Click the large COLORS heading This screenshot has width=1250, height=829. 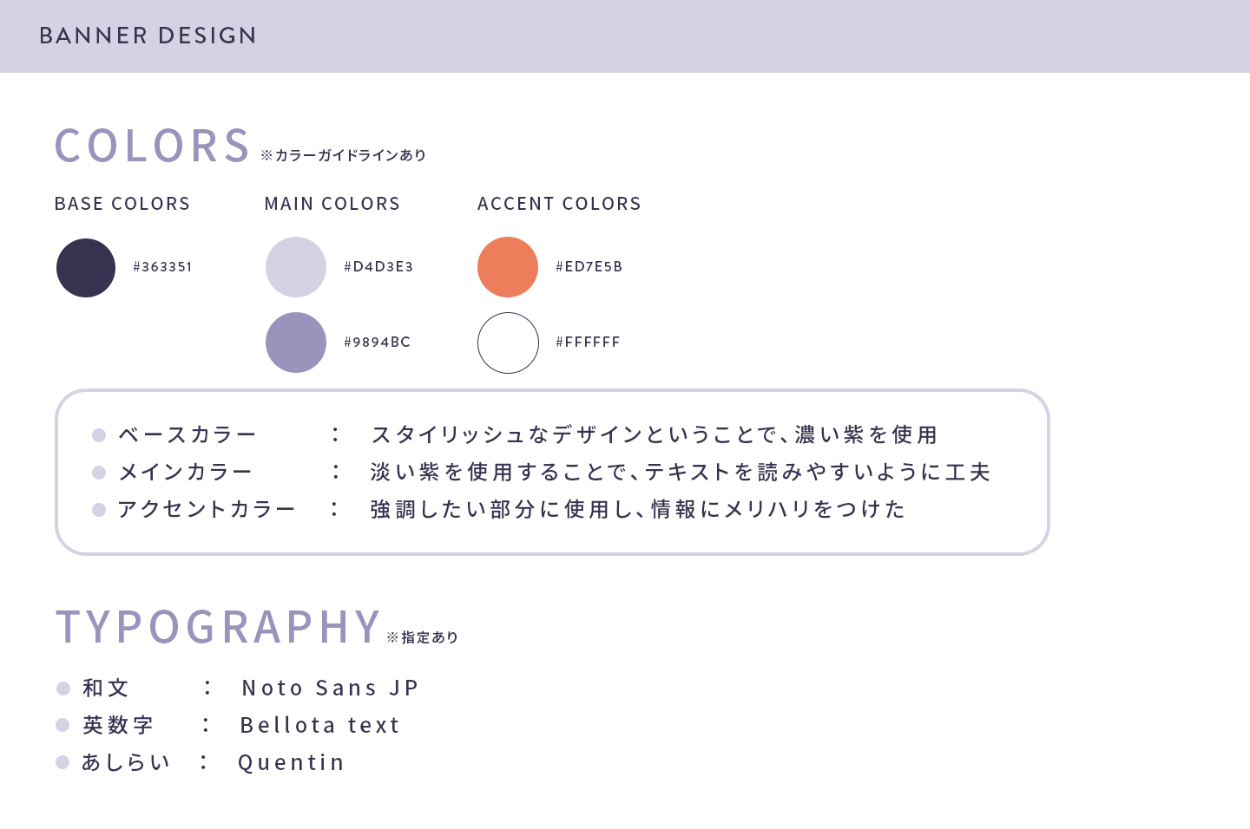click(x=152, y=146)
